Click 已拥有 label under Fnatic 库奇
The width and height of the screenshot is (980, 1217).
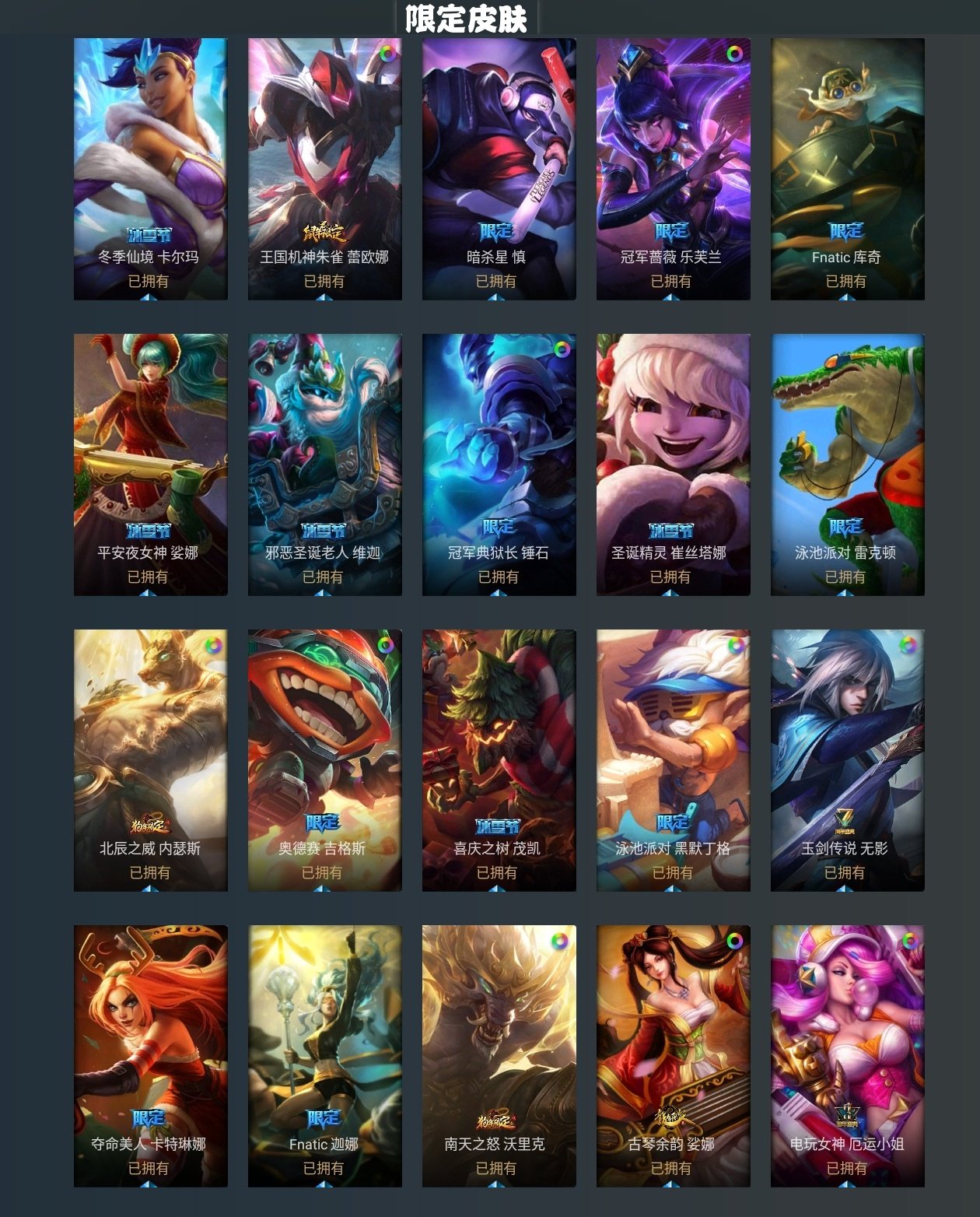coord(846,281)
